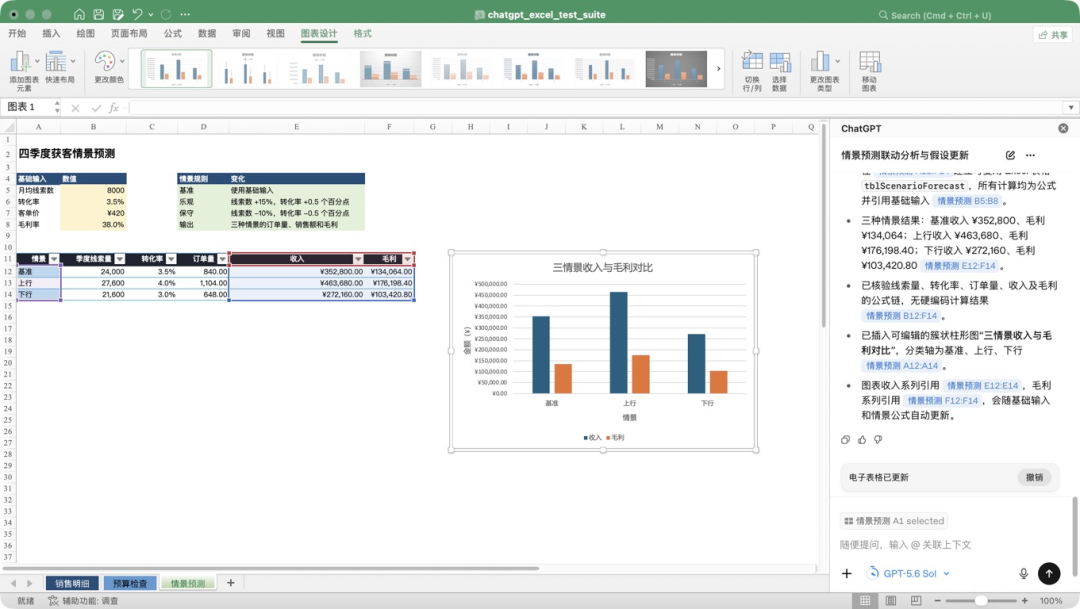The width and height of the screenshot is (1080, 609).
Task: Open Select Data dialog
Action: point(780,71)
